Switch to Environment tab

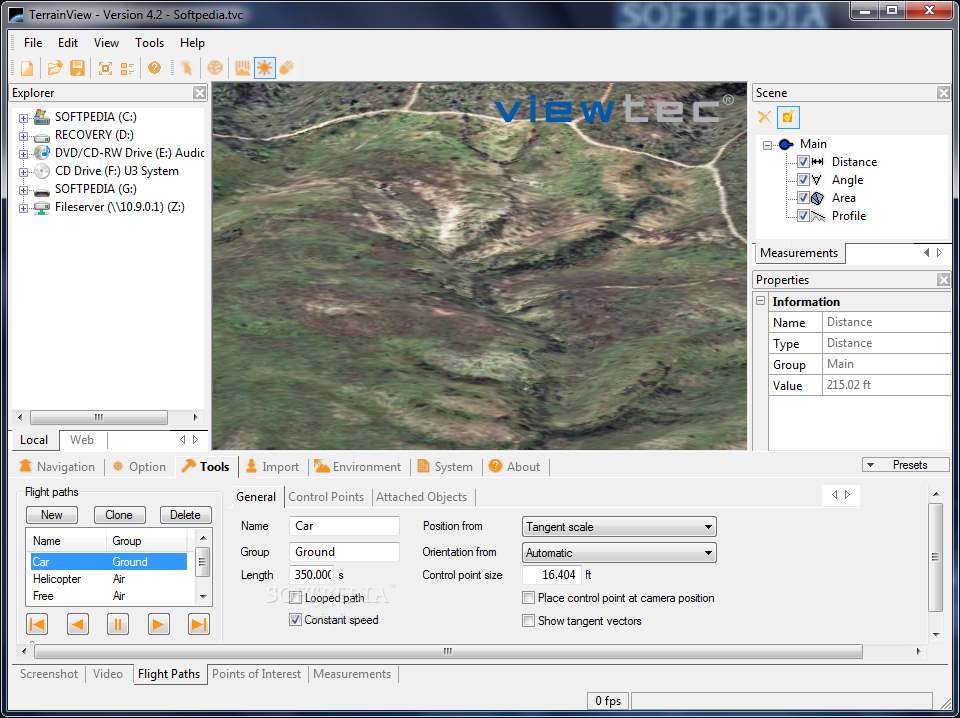[x=358, y=466]
